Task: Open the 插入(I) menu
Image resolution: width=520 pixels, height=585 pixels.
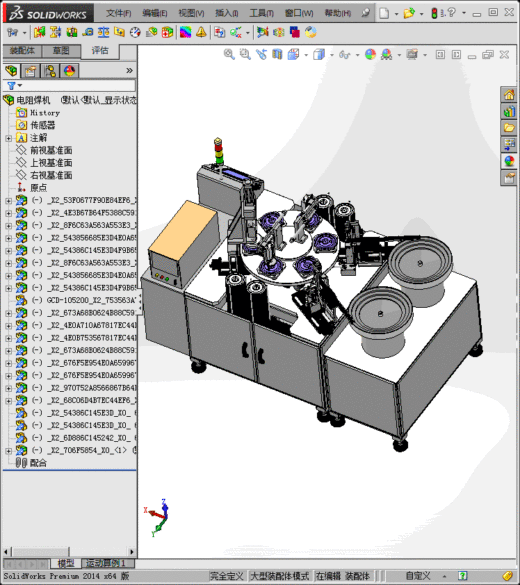Action: [x=227, y=13]
